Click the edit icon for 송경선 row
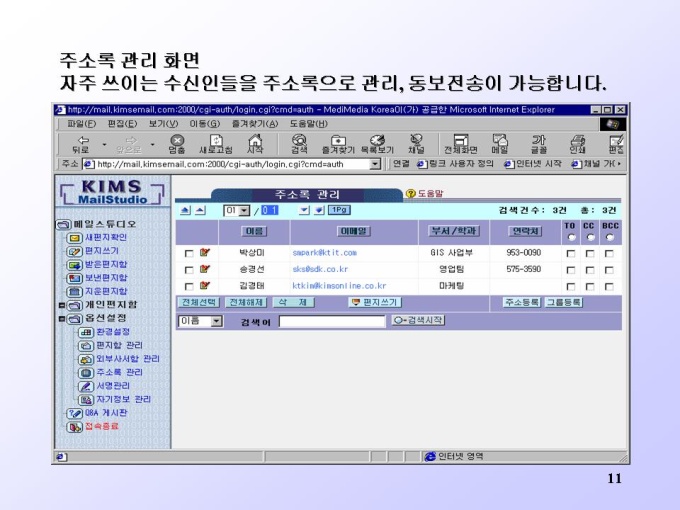This screenshot has width=680, height=510. pos(205,269)
